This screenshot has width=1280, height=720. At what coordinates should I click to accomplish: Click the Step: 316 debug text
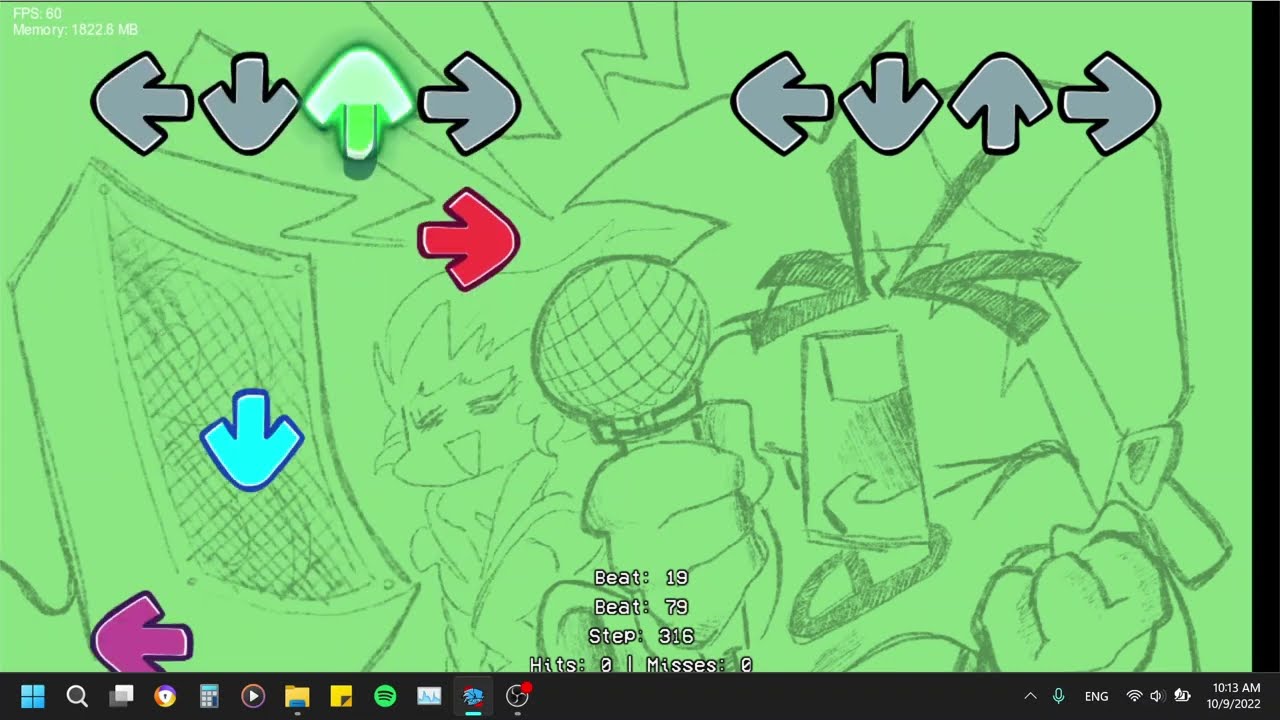point(641,636)
